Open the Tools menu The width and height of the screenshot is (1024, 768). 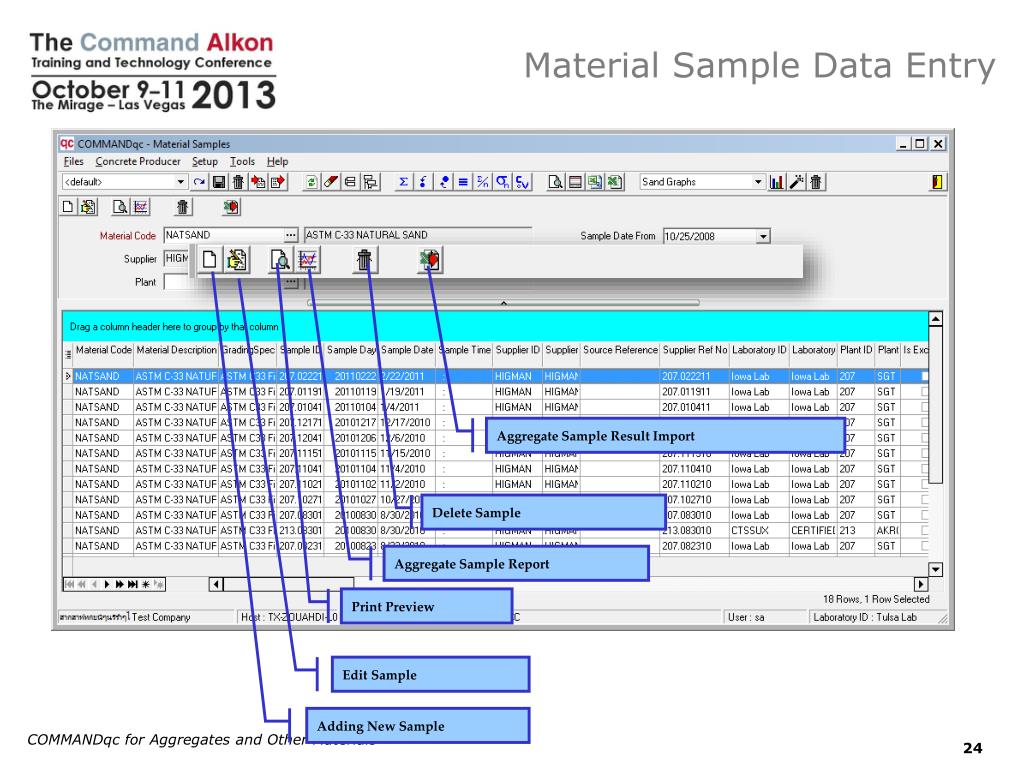tap(242, 161)
